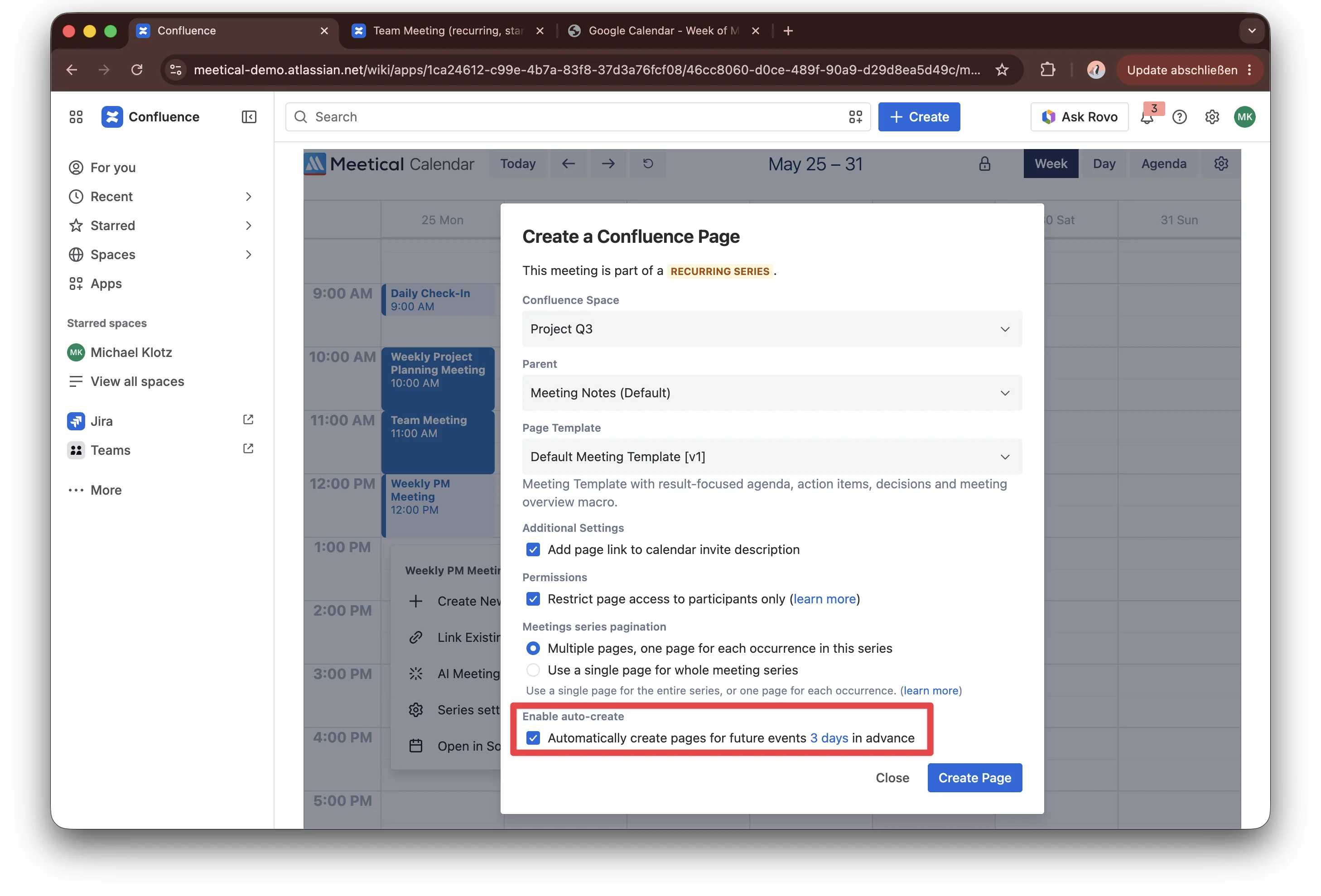Go to next week with right arrow
Image resolution: width=1321 pixels, height=896 pixels.
[x=608, y=164]
